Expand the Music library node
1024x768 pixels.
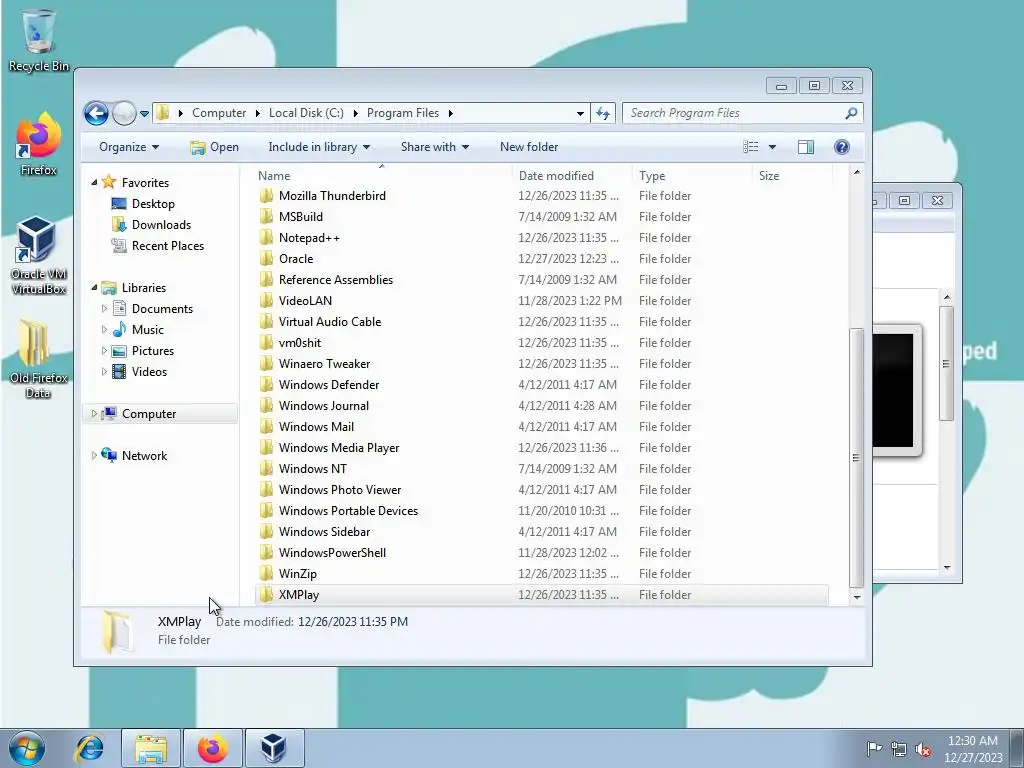point(104,330)
